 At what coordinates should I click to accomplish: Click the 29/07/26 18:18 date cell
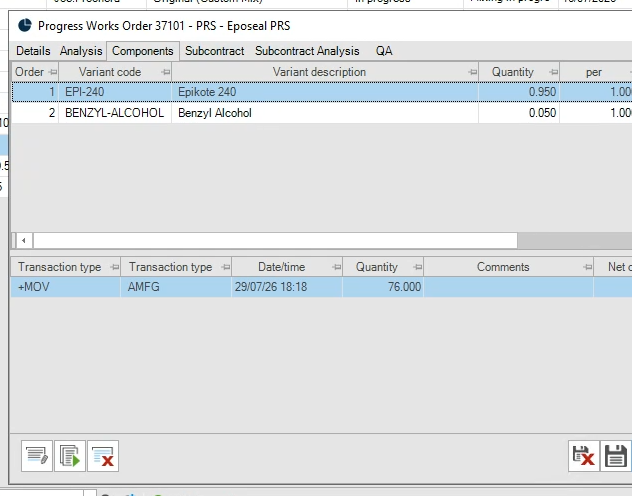[x=287, y=287]
